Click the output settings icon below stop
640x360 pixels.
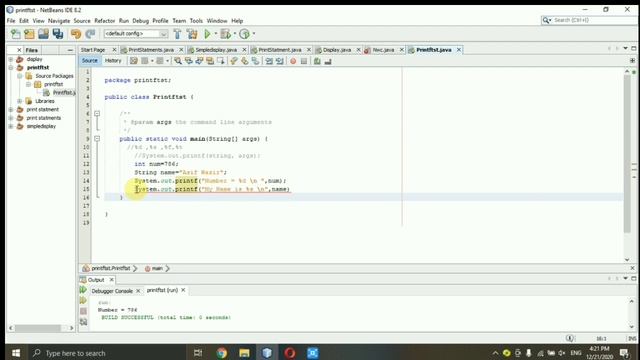click(83, 322)
